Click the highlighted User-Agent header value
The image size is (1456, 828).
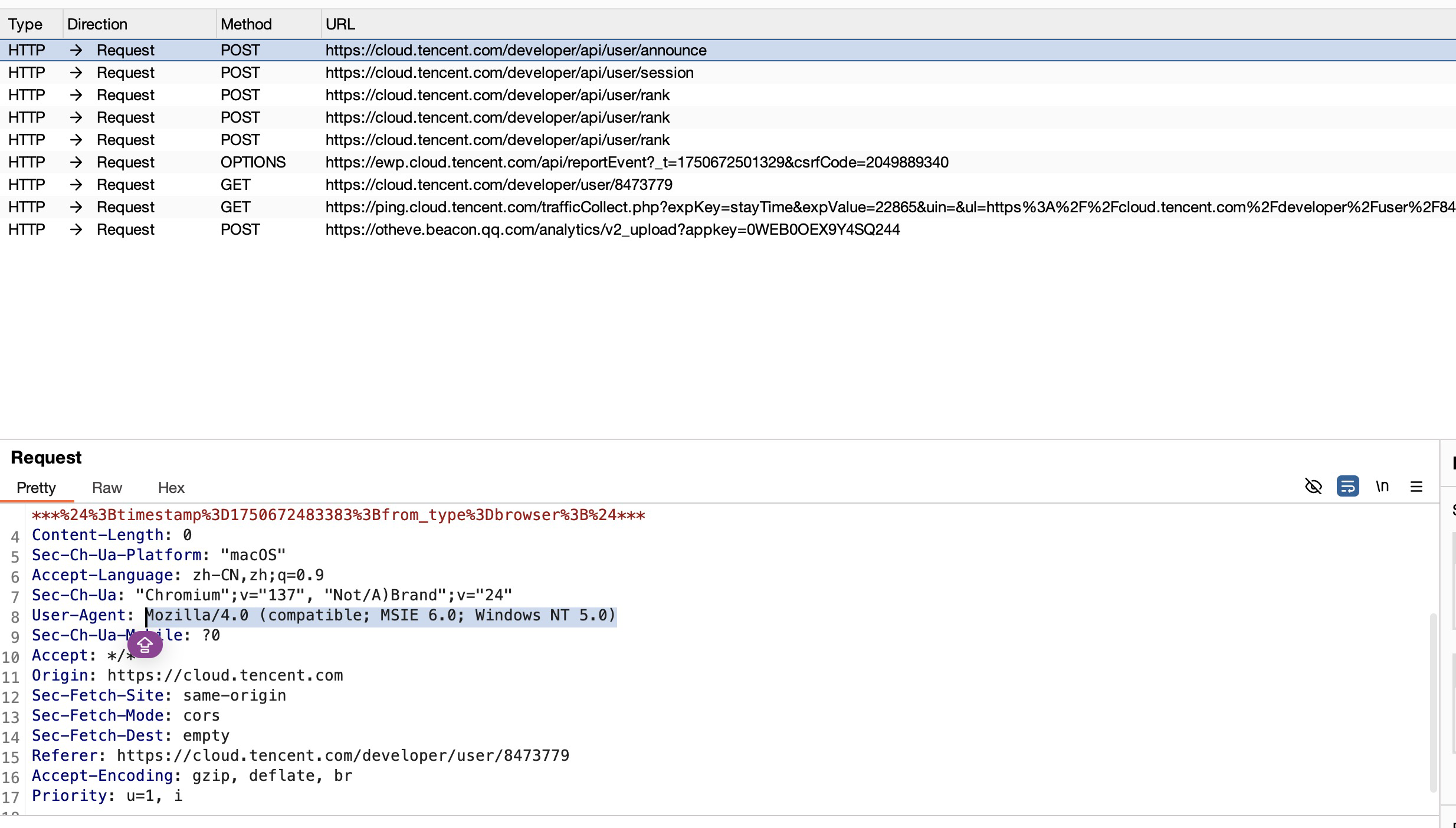point(381,615)
